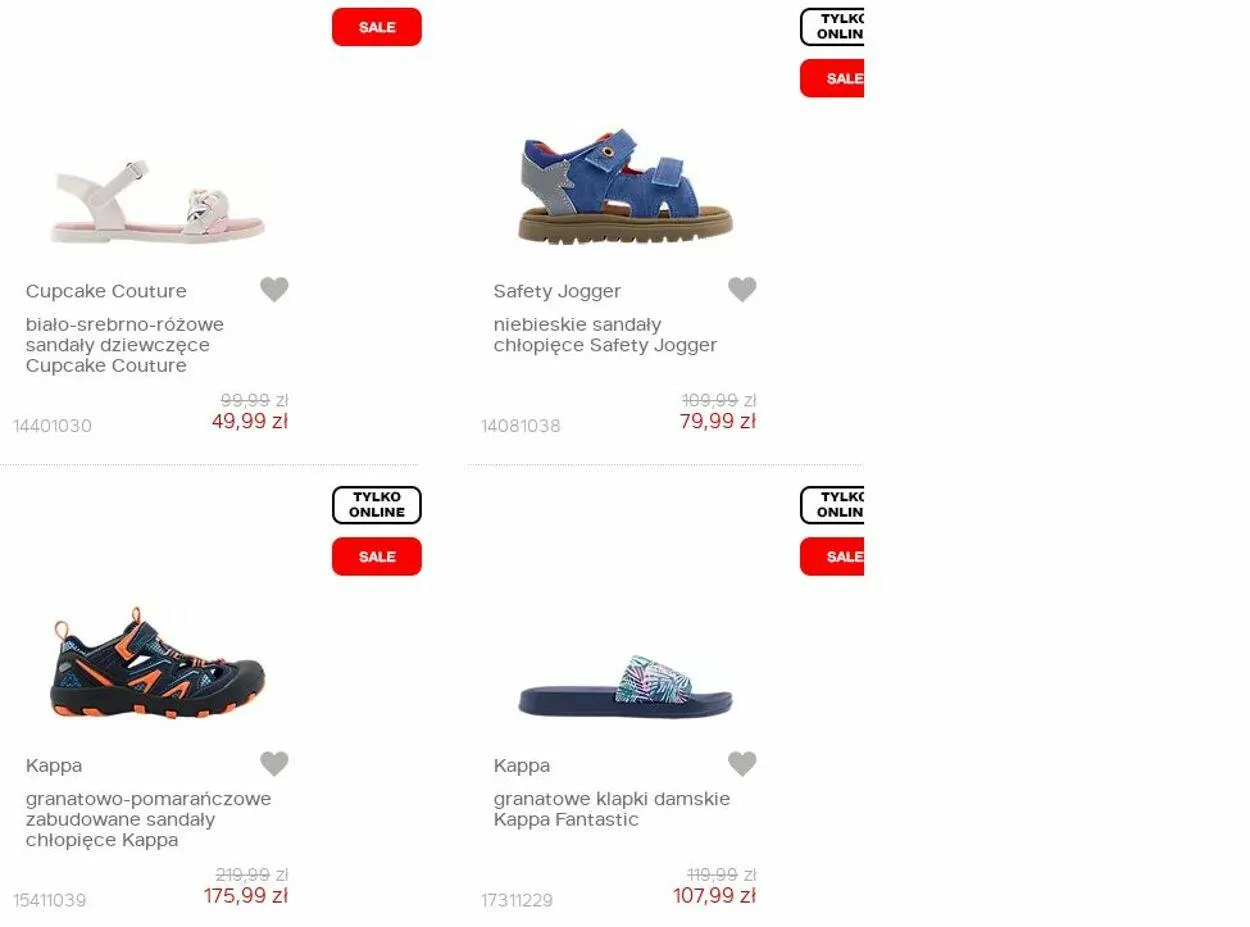Click TYLKO ONLINE badge above Kappa slides
1250x927 pixels.
pos(832,505)
